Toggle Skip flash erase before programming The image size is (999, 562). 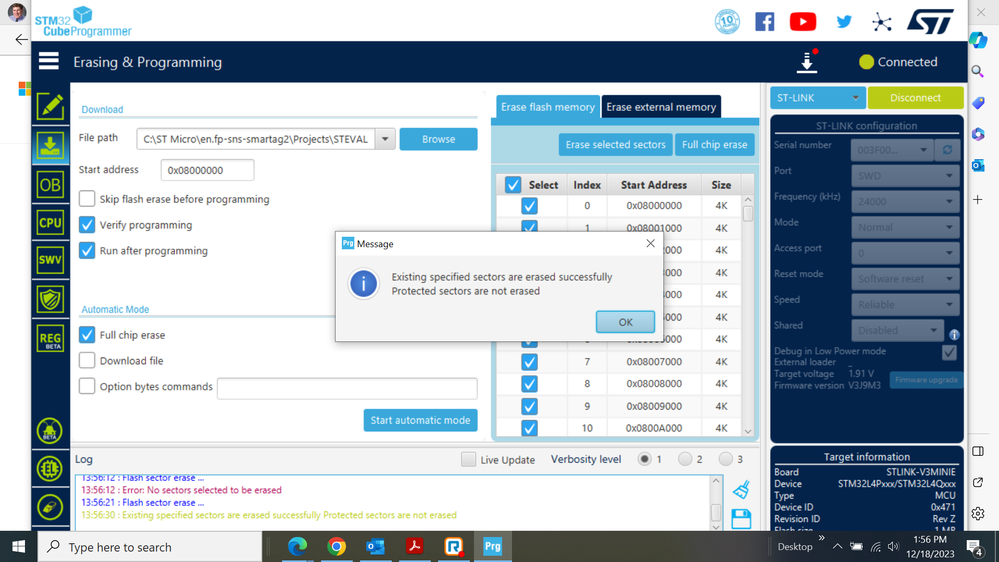click(x=87, y=199)
